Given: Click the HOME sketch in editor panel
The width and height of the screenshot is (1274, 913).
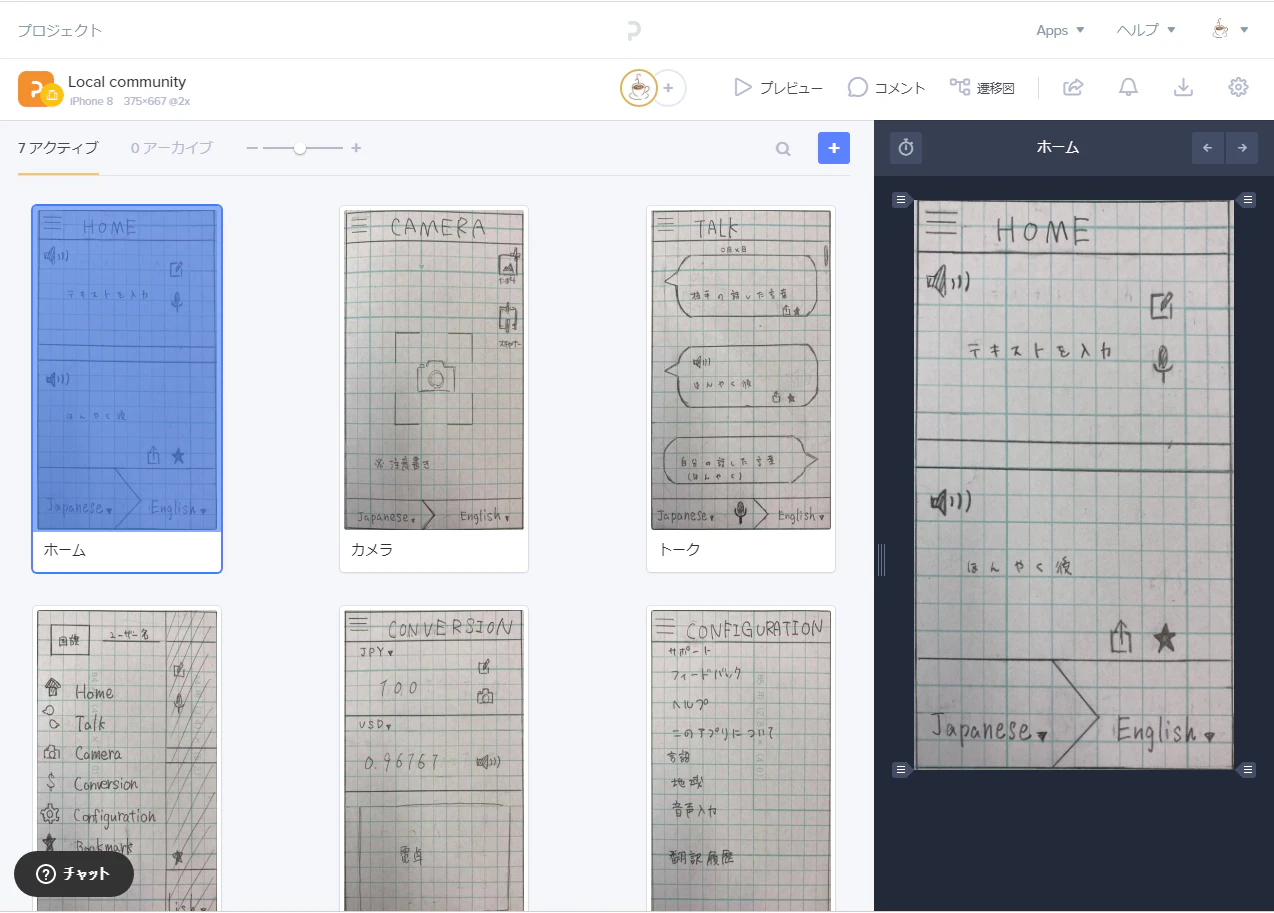Looking at the screenshot, I should coord(1074,485).
